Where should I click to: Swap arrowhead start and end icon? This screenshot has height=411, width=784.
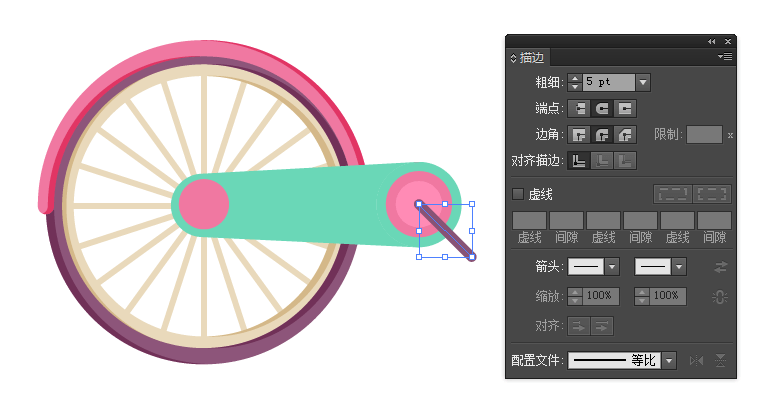(x=720, y=267)
